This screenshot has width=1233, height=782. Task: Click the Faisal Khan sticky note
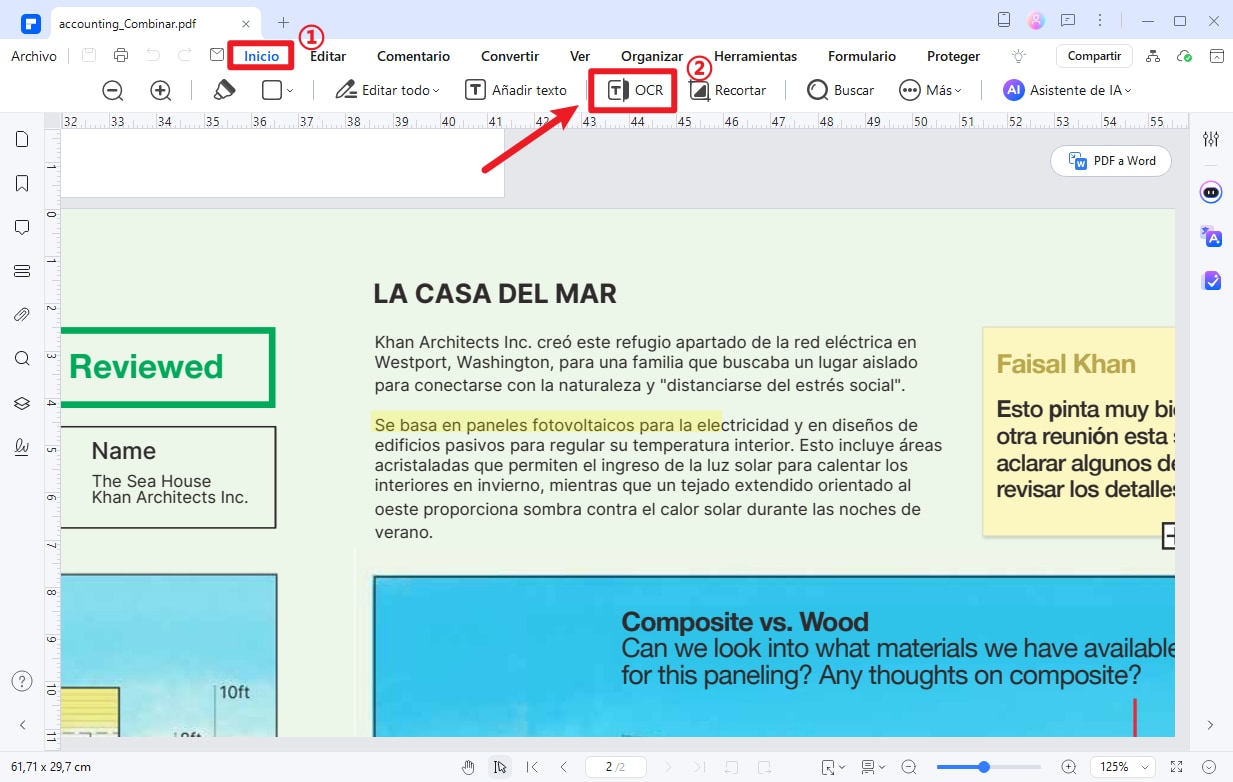[1078, 432]
